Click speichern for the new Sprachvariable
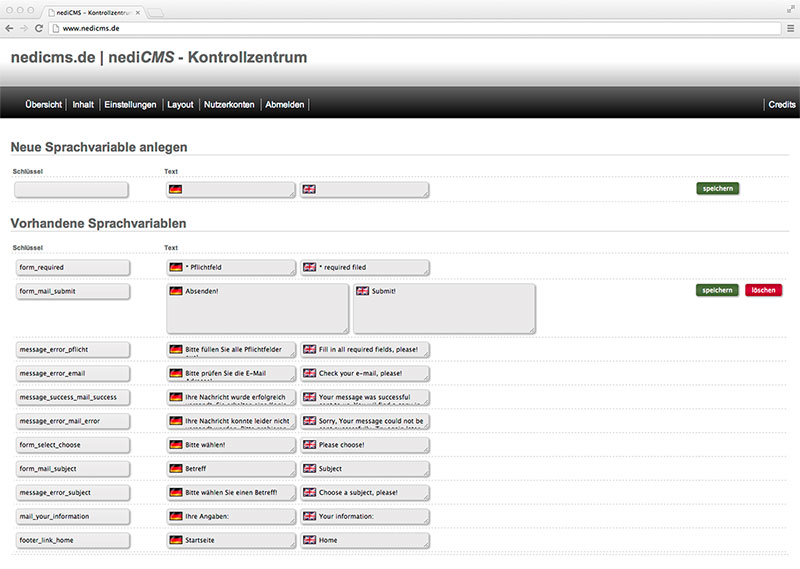Image resolution: width=800 pixels, height=569 pixels. (717, 189)
